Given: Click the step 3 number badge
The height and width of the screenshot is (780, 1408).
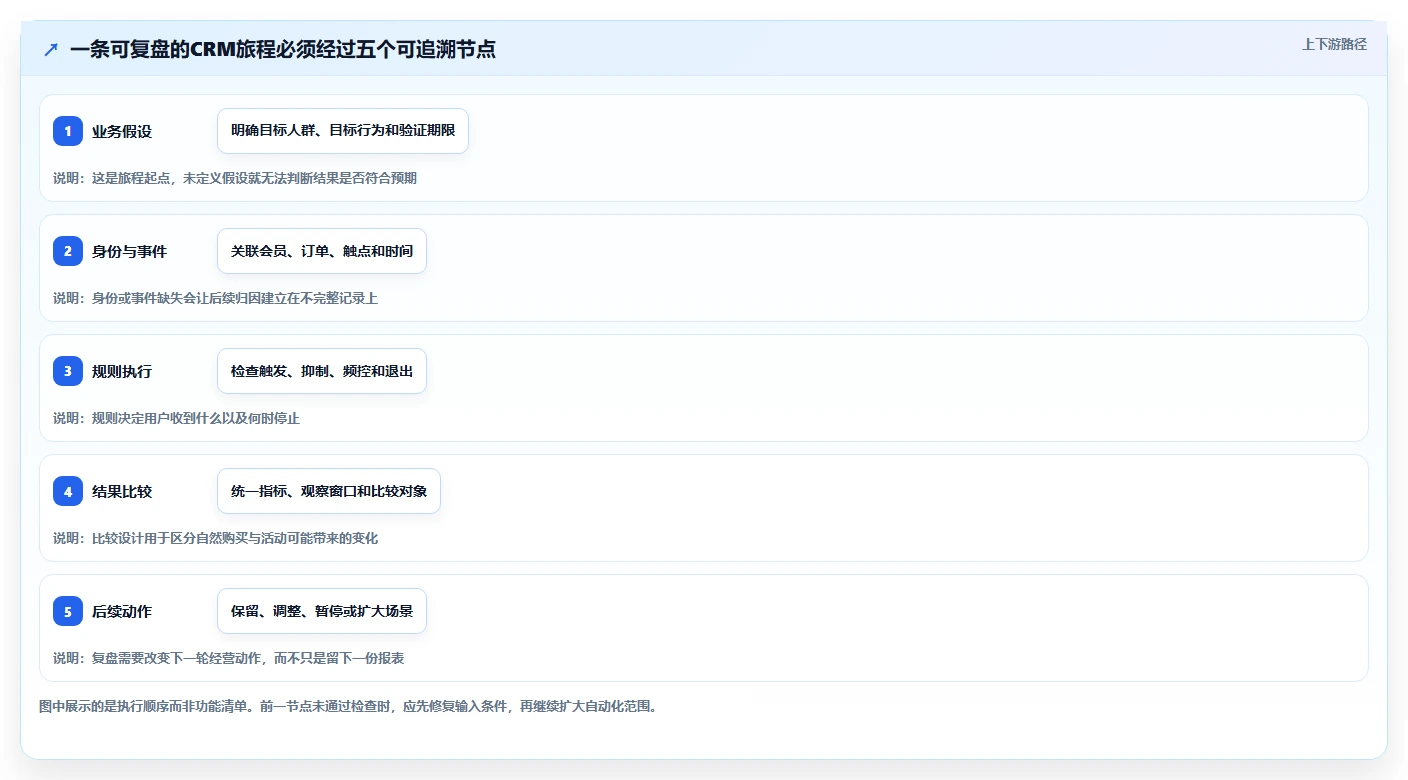Looking at the screenshot, I should (68, 371).
